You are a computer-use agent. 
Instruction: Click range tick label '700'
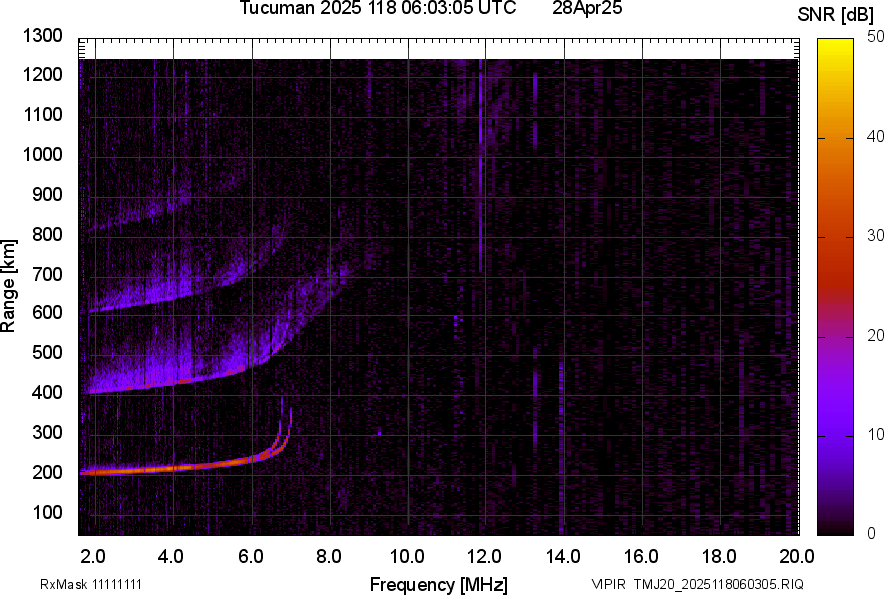(x=47, y=274)
